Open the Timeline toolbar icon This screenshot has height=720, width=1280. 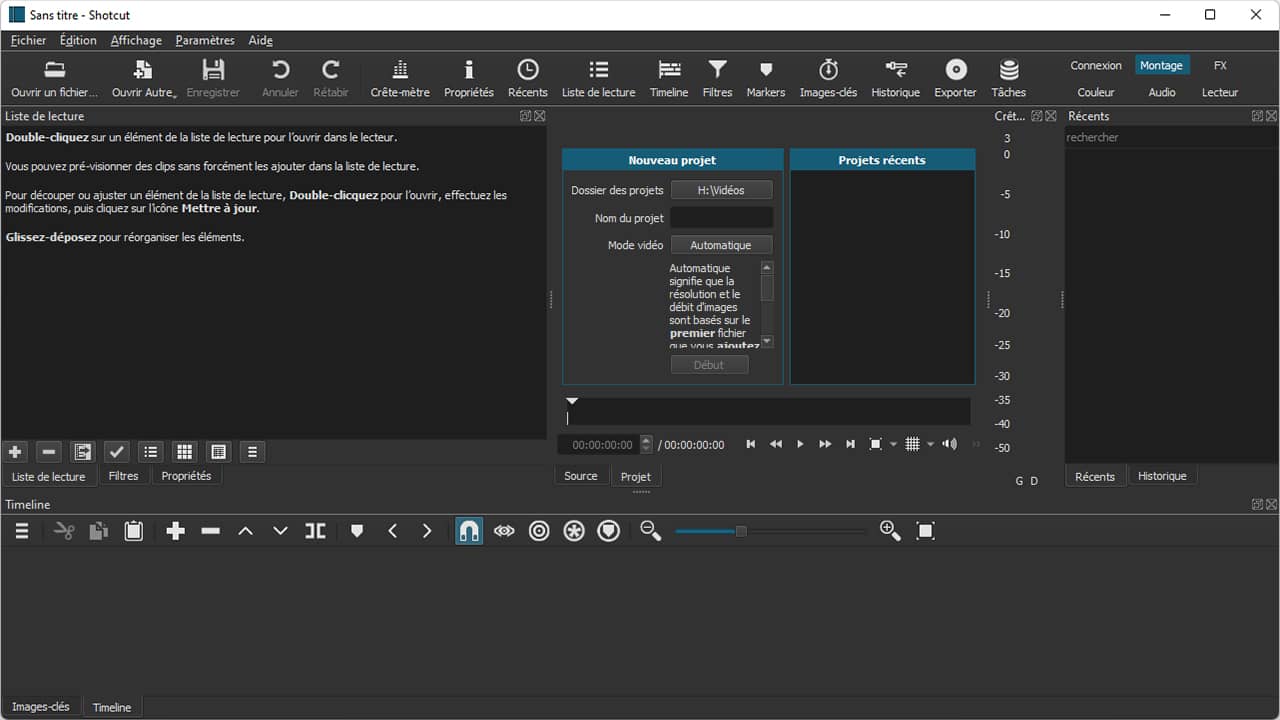[669, 79]
